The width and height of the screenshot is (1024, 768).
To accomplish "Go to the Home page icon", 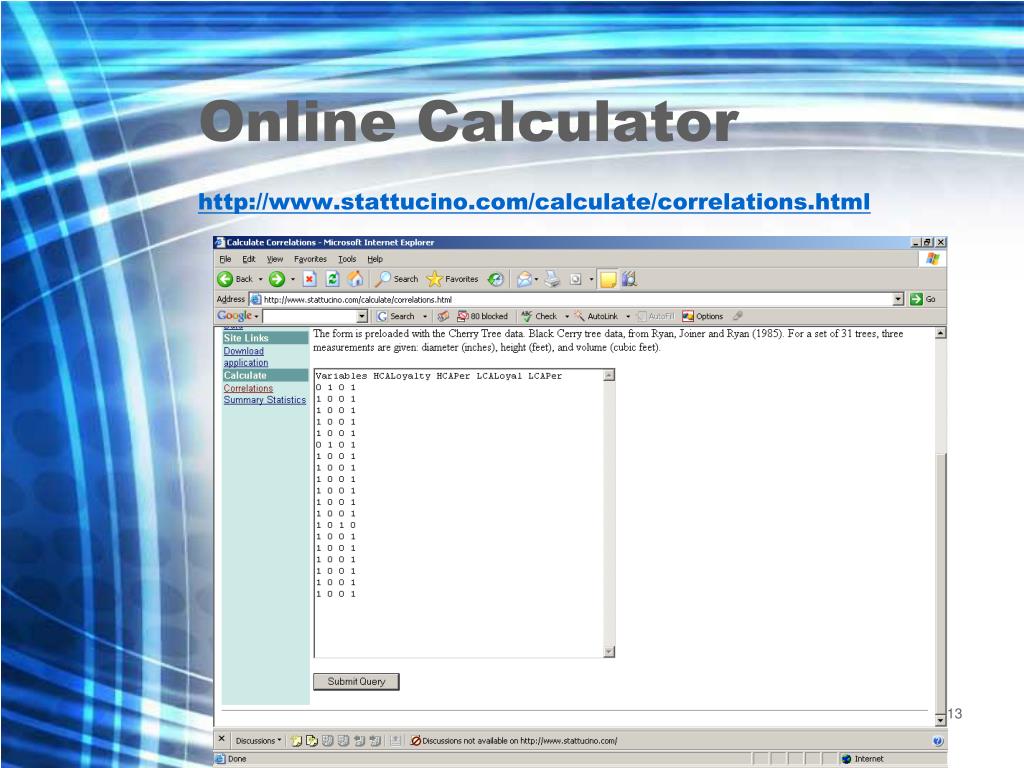I will point(355,280).
